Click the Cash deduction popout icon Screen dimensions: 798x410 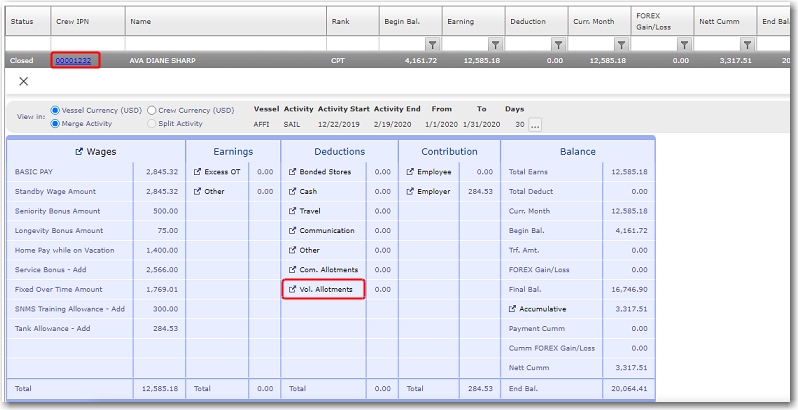(x=292, y=191)
